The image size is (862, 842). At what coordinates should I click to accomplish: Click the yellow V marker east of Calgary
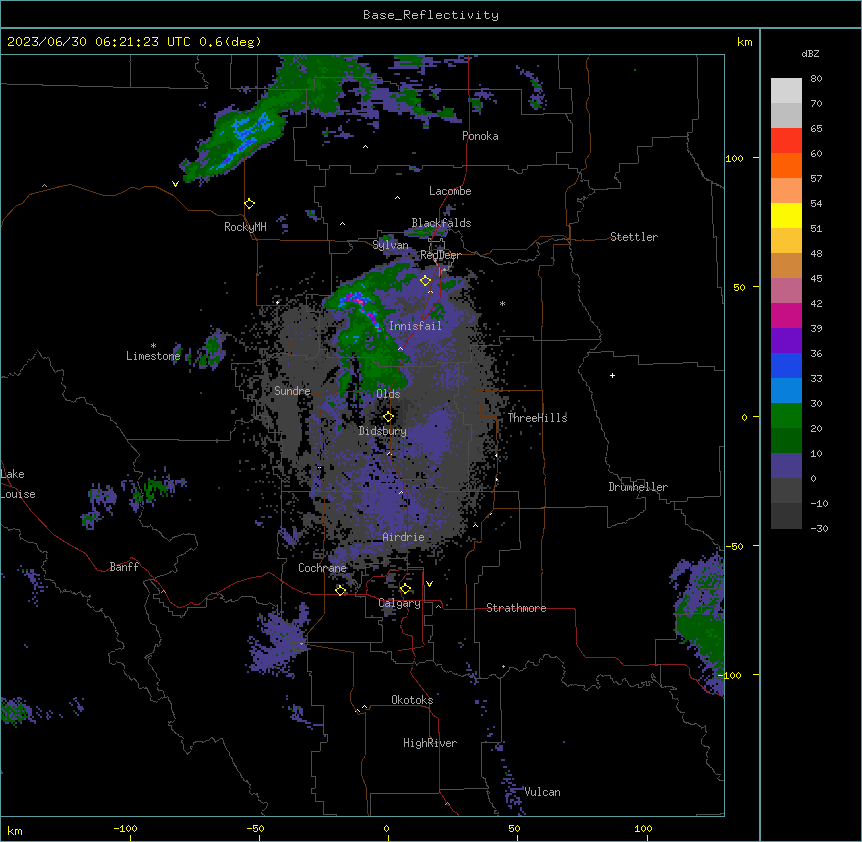click(429, 584)
